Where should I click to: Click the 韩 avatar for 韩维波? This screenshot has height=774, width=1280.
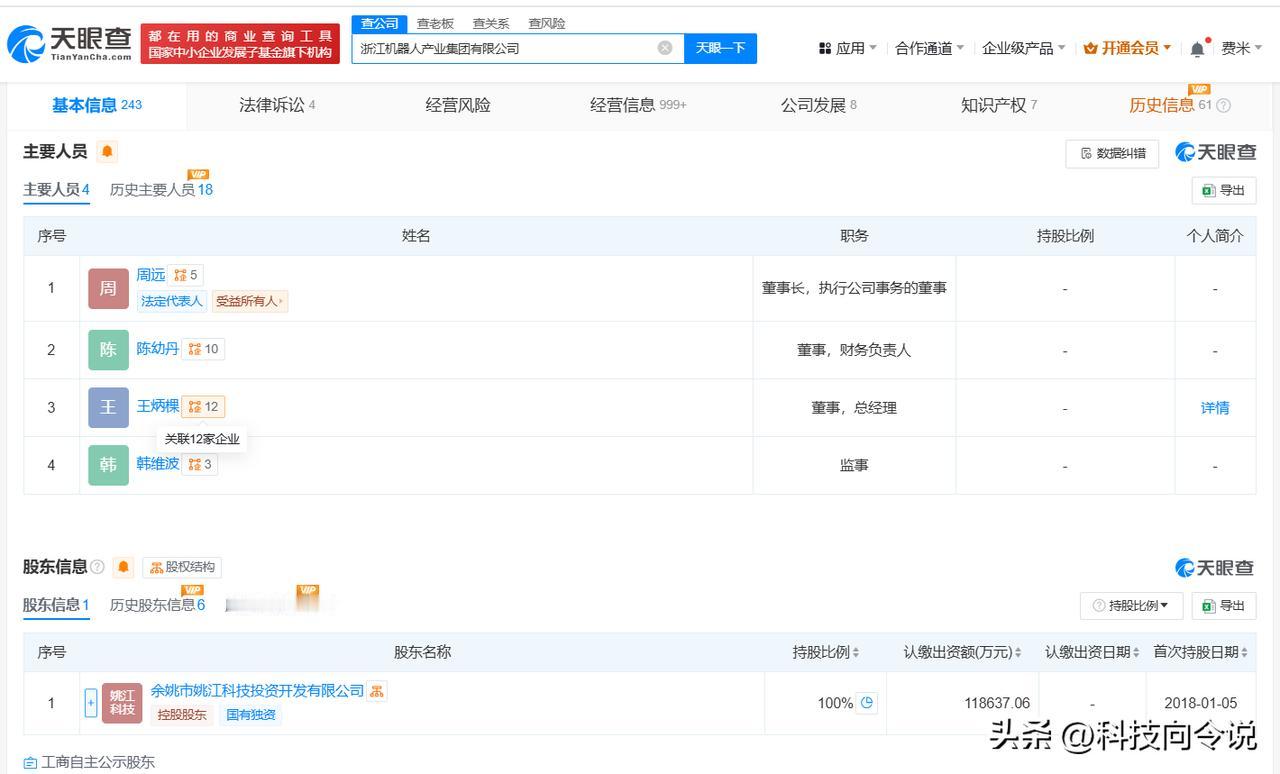tap(108, 465)
